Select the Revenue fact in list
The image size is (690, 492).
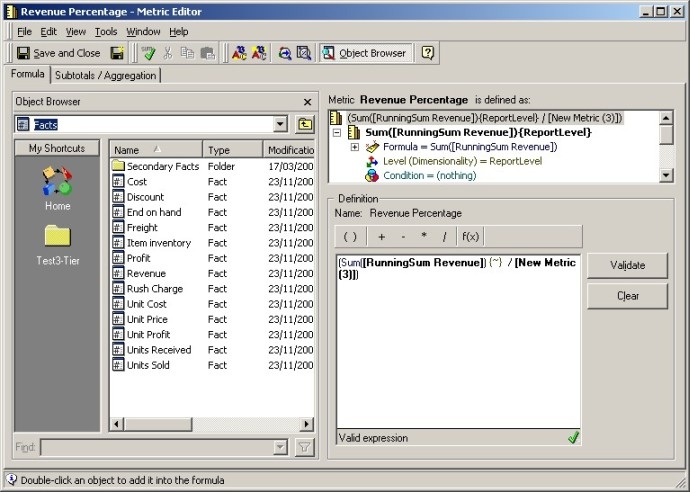pyautogui.click(x=146, y=273)
